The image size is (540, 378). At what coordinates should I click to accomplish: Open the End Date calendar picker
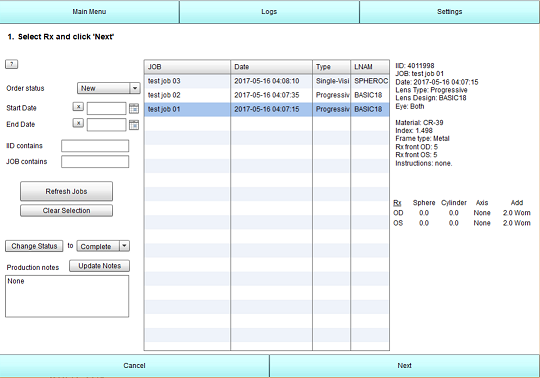[134, 125]
